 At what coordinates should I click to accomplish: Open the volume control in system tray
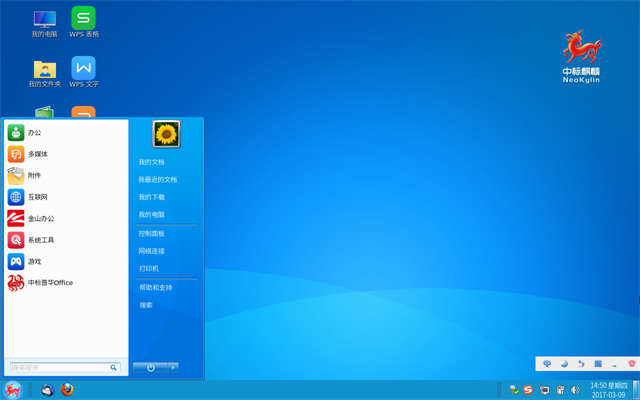tap(576, 389)
